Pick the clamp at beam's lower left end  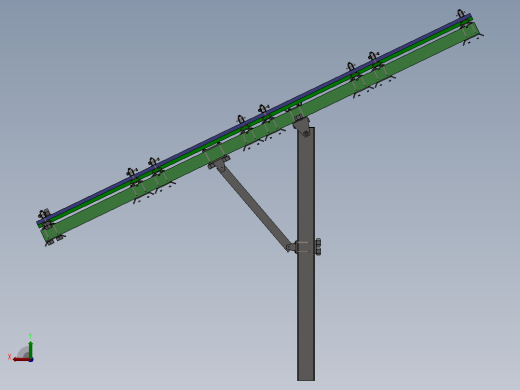[x=44, y=214]
